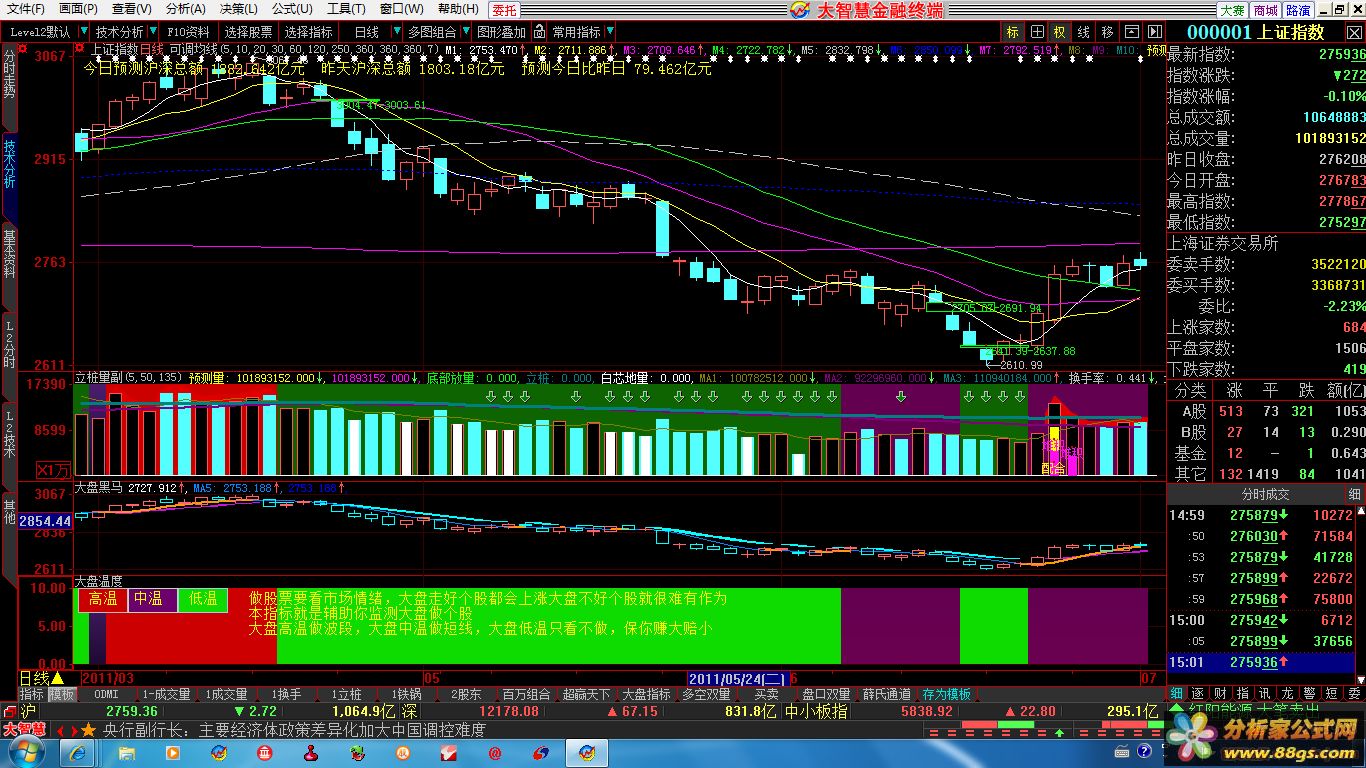Click the F10资料 toolbar button
1366x768 pixels.
(x=189, y=32)
